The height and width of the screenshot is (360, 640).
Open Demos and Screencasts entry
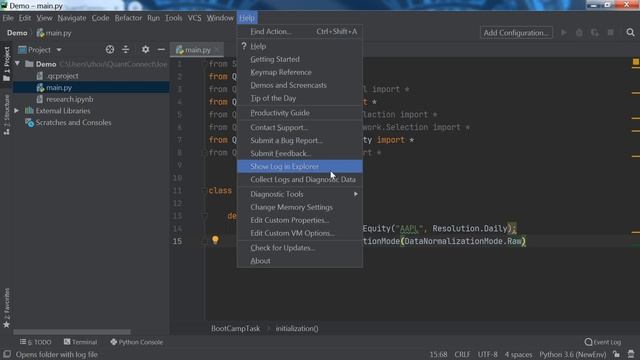click(x=300, y=85)
